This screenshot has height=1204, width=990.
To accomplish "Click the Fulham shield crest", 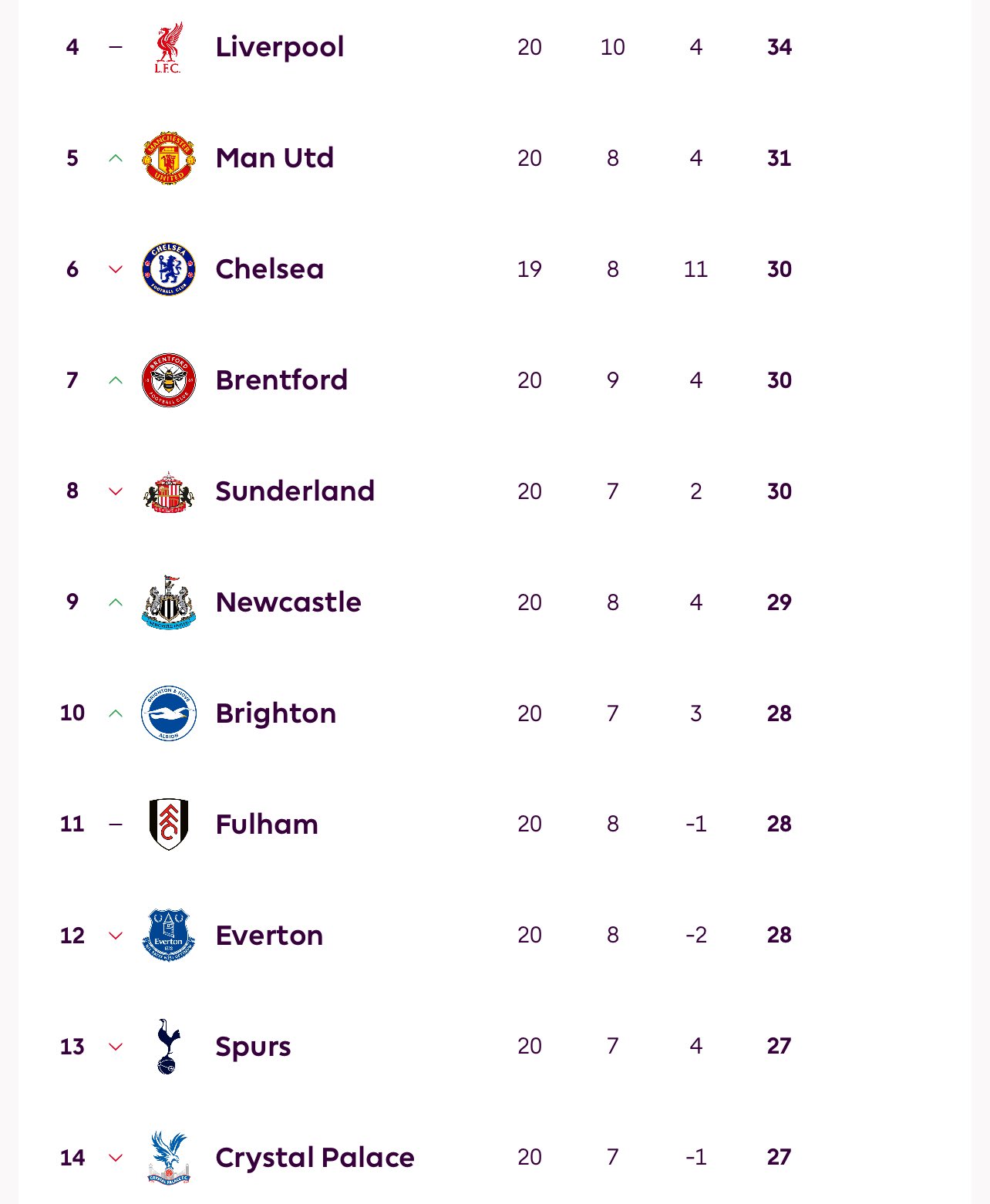I will (169, 825).
